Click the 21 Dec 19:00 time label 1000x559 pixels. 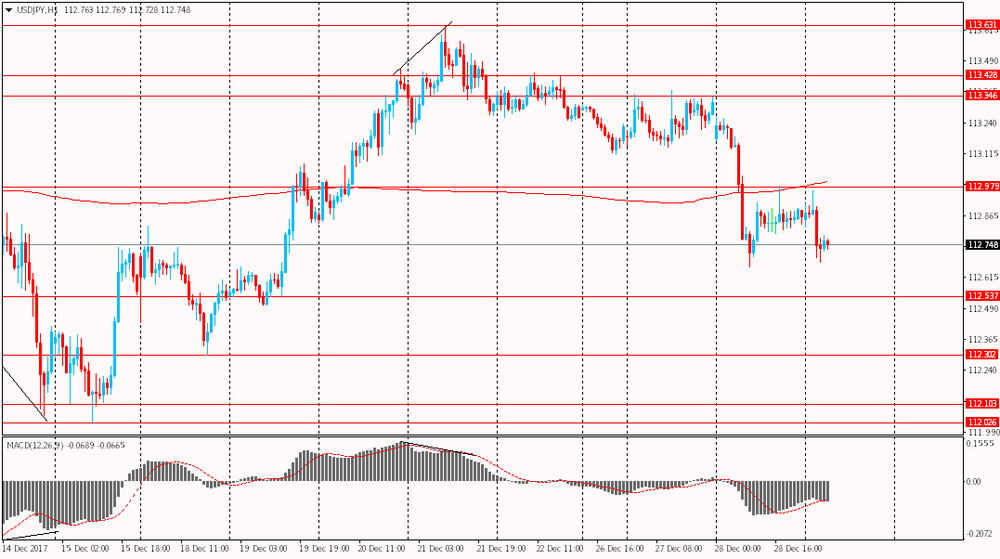point(501,549)
